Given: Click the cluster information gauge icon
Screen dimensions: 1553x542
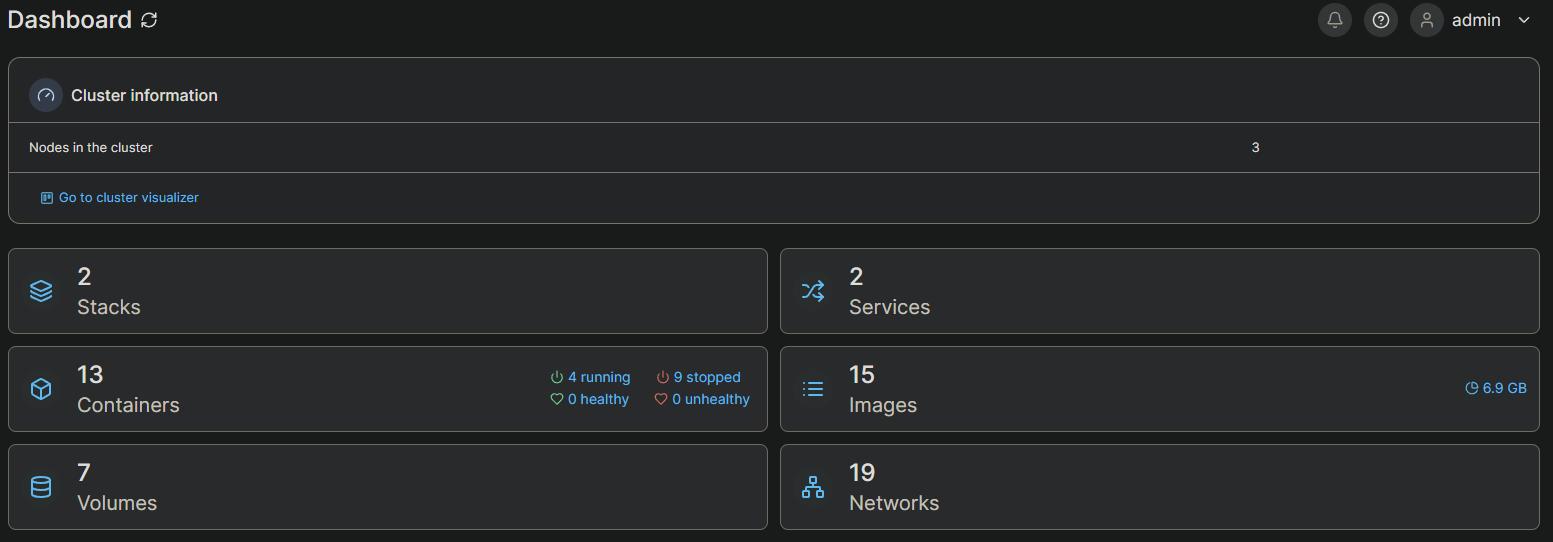Looking at the screenshot, I should (46, 95).
